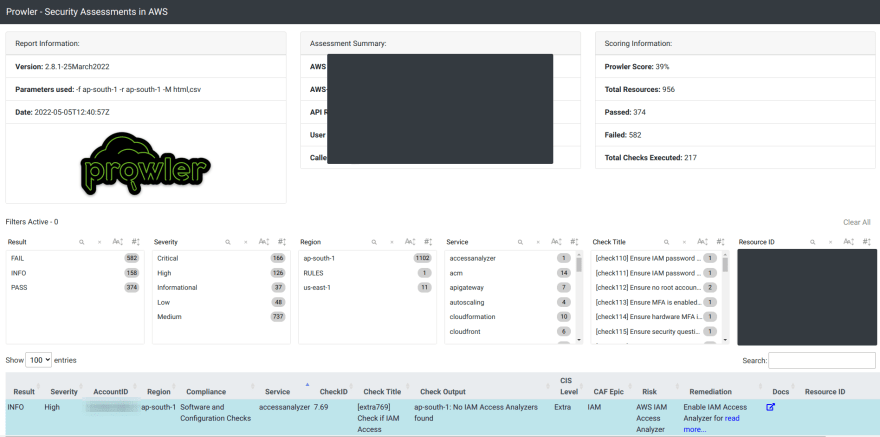Viewport: 880px width, 437px height.
Task: Select [check114] in Check Title filter
Action: (656, 317)
